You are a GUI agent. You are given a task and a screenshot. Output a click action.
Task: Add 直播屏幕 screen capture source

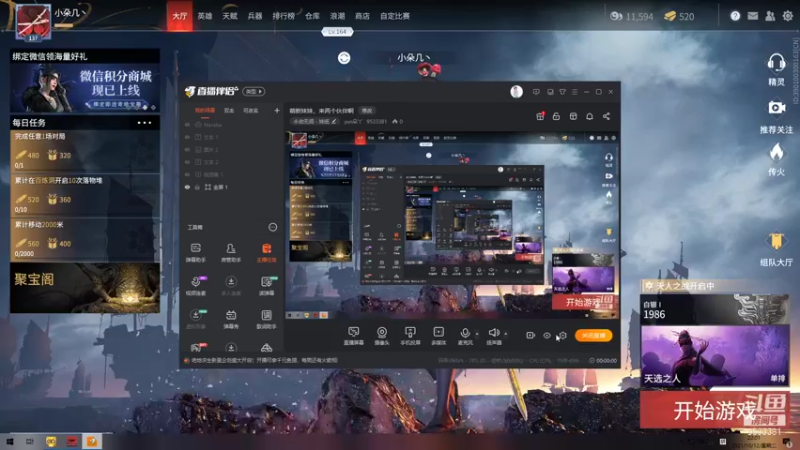coord(353,336)
